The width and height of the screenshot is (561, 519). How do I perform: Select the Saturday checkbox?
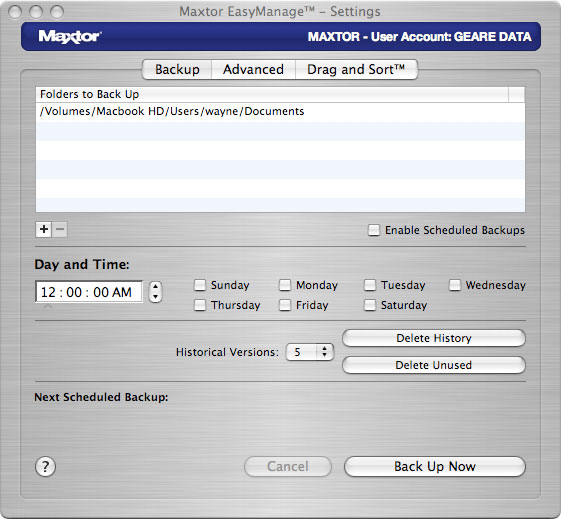[370, 305]
